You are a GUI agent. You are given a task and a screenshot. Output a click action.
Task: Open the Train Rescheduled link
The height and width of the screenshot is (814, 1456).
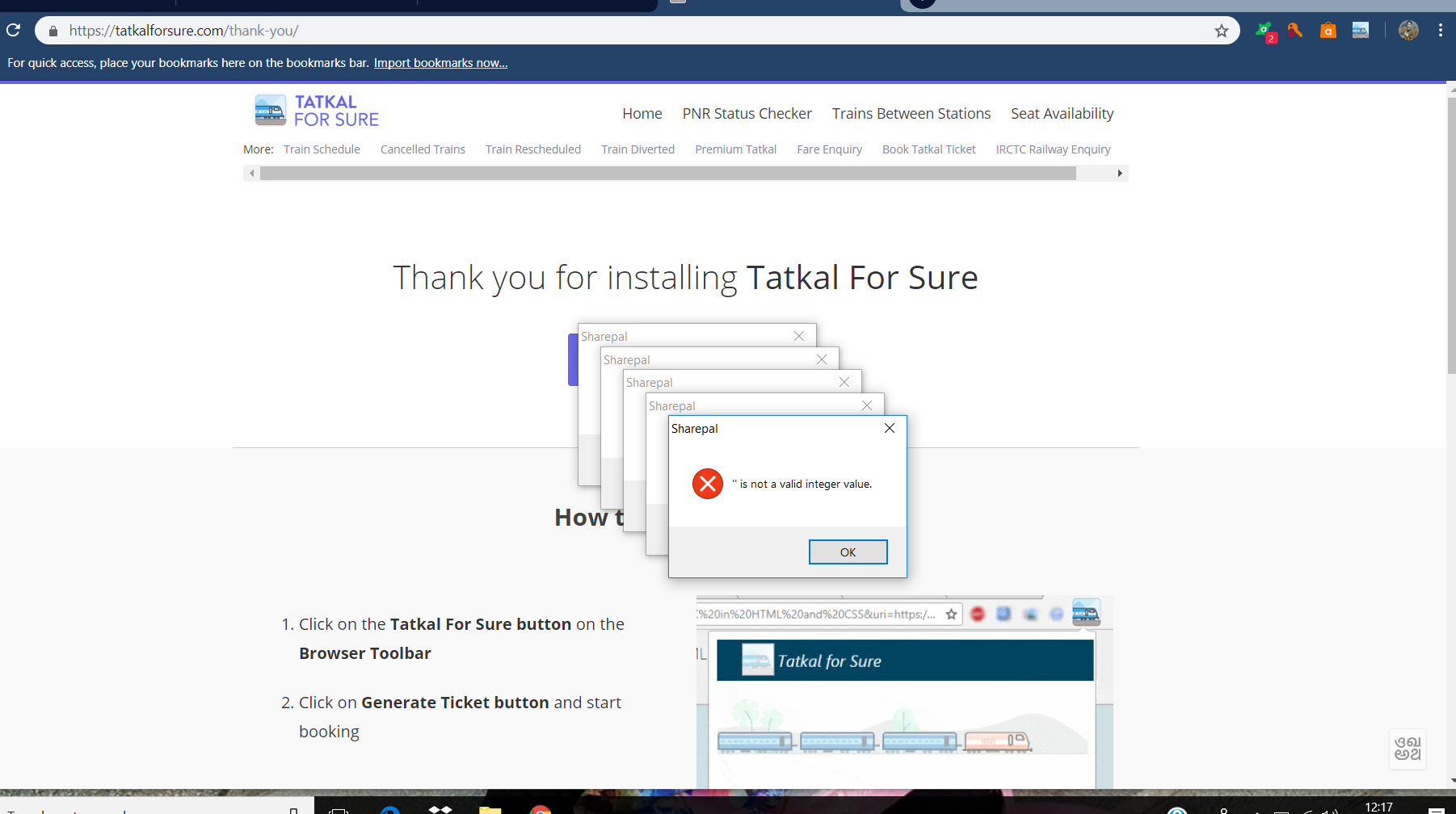point(533,149)
